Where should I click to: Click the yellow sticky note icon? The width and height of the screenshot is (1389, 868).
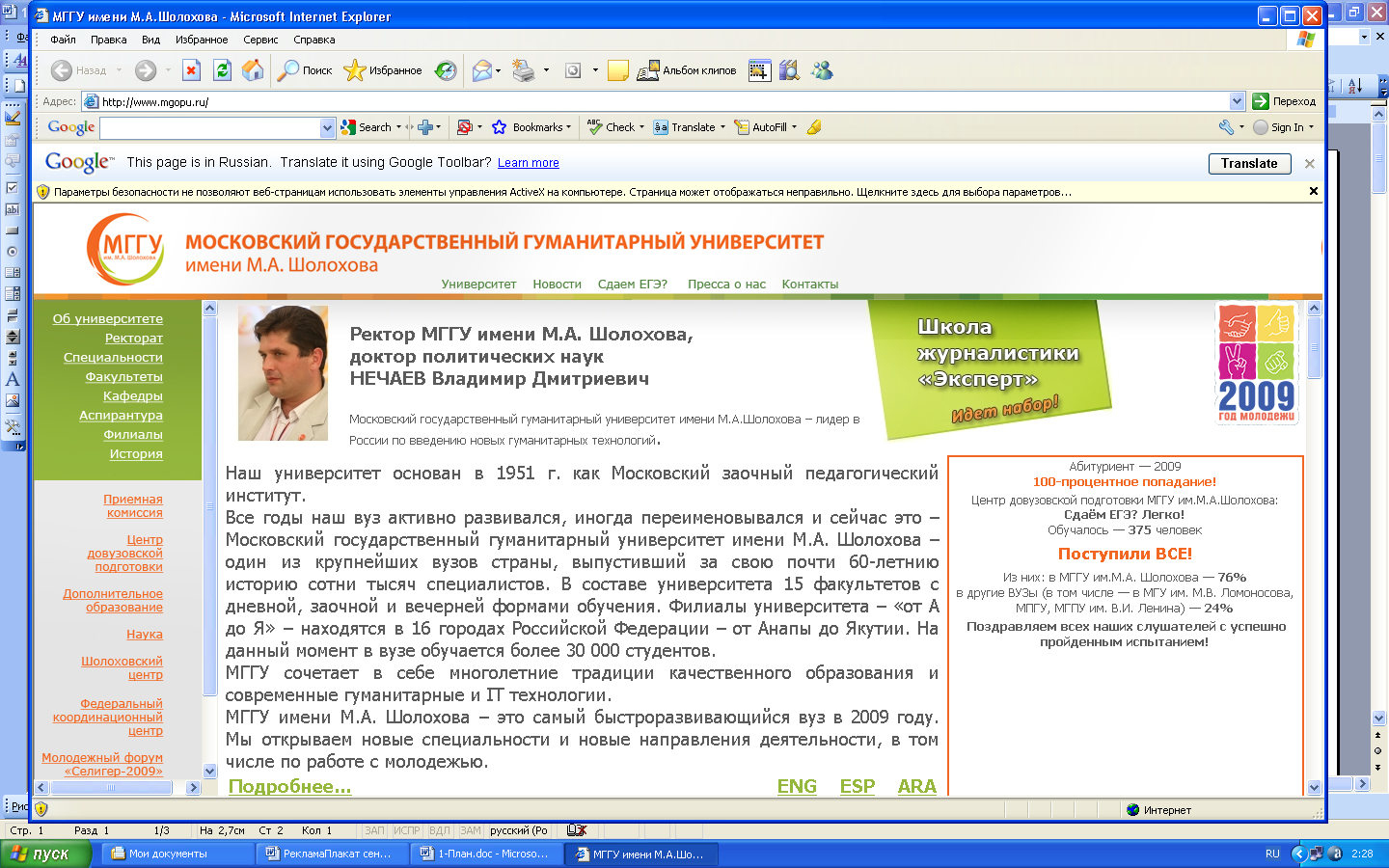click(x=618, y=70)
